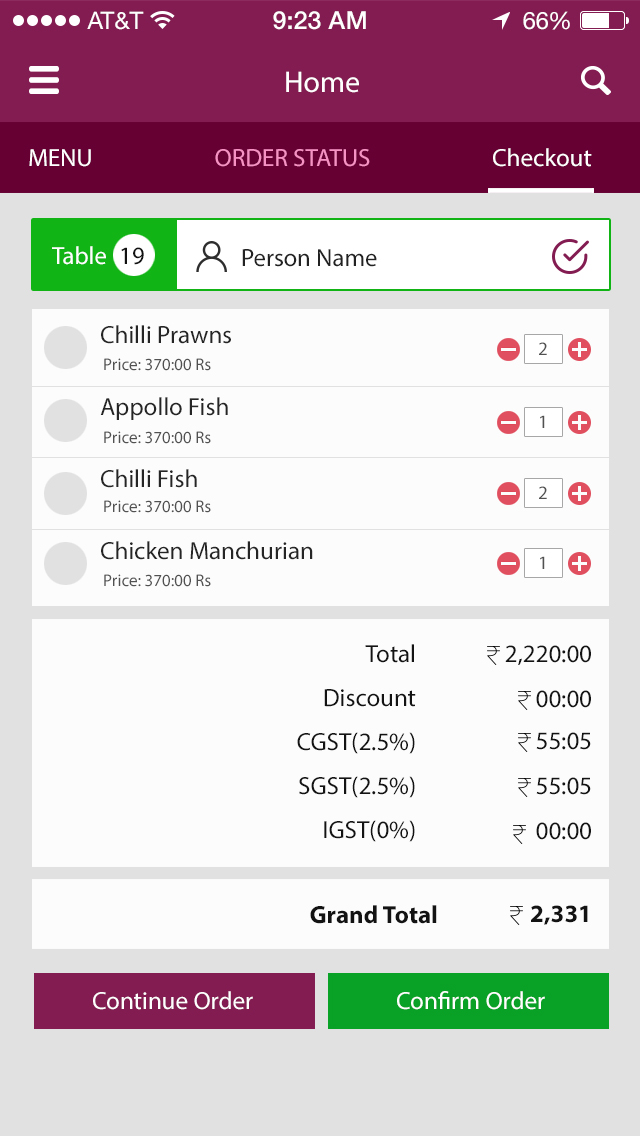Confirm person name with checkmark icon
The image size is (640, 1136).
(x=570, y=257)
